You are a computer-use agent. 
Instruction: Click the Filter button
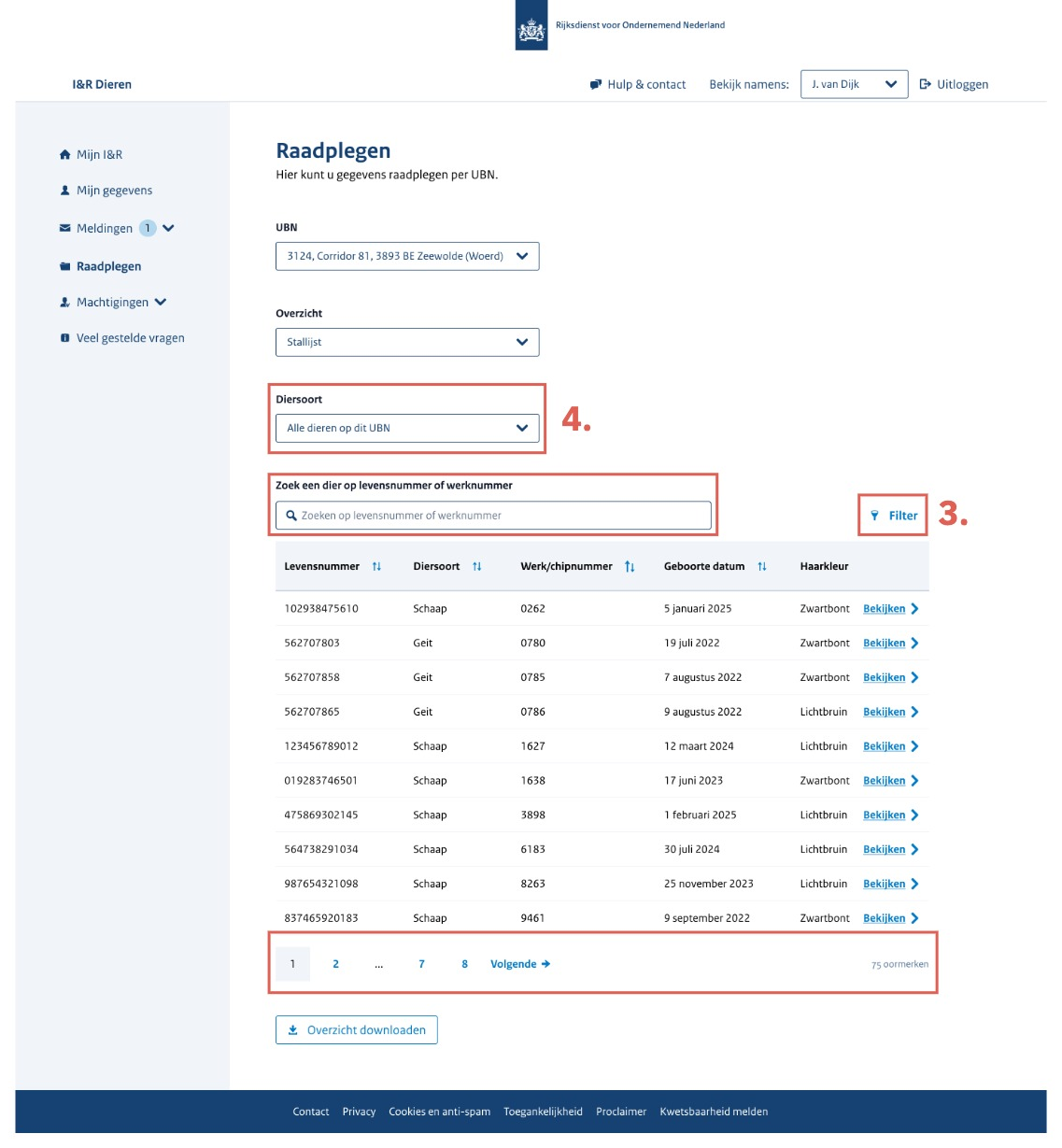pos(893,516)
